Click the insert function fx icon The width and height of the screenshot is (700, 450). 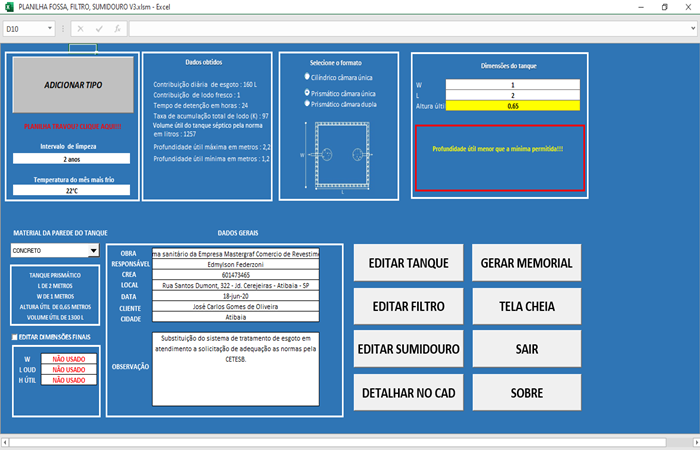(117, 29)
